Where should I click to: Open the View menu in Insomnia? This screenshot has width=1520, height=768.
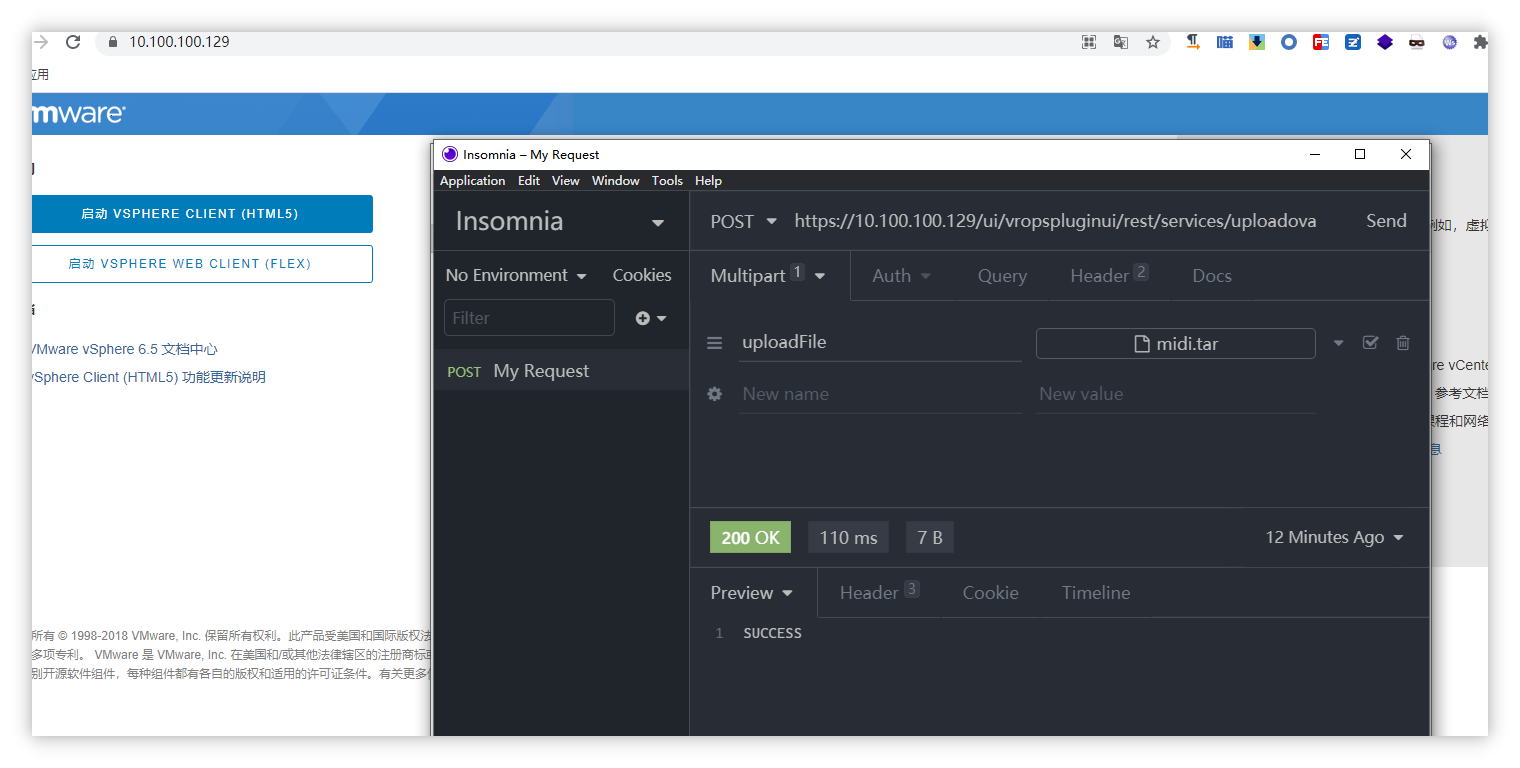pos(566,181)
